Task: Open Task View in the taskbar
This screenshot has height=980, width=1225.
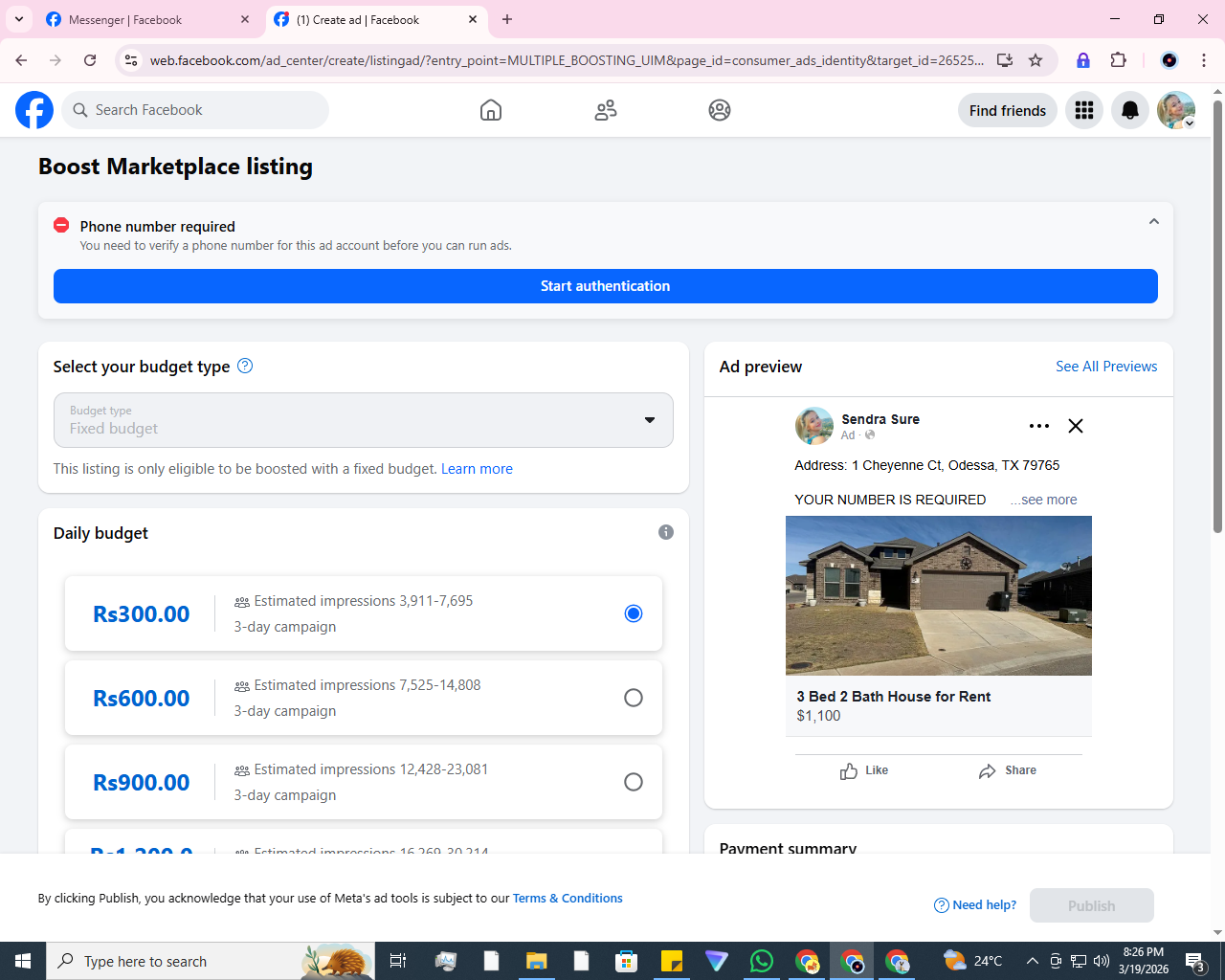Action: click(x=398, y=961)
